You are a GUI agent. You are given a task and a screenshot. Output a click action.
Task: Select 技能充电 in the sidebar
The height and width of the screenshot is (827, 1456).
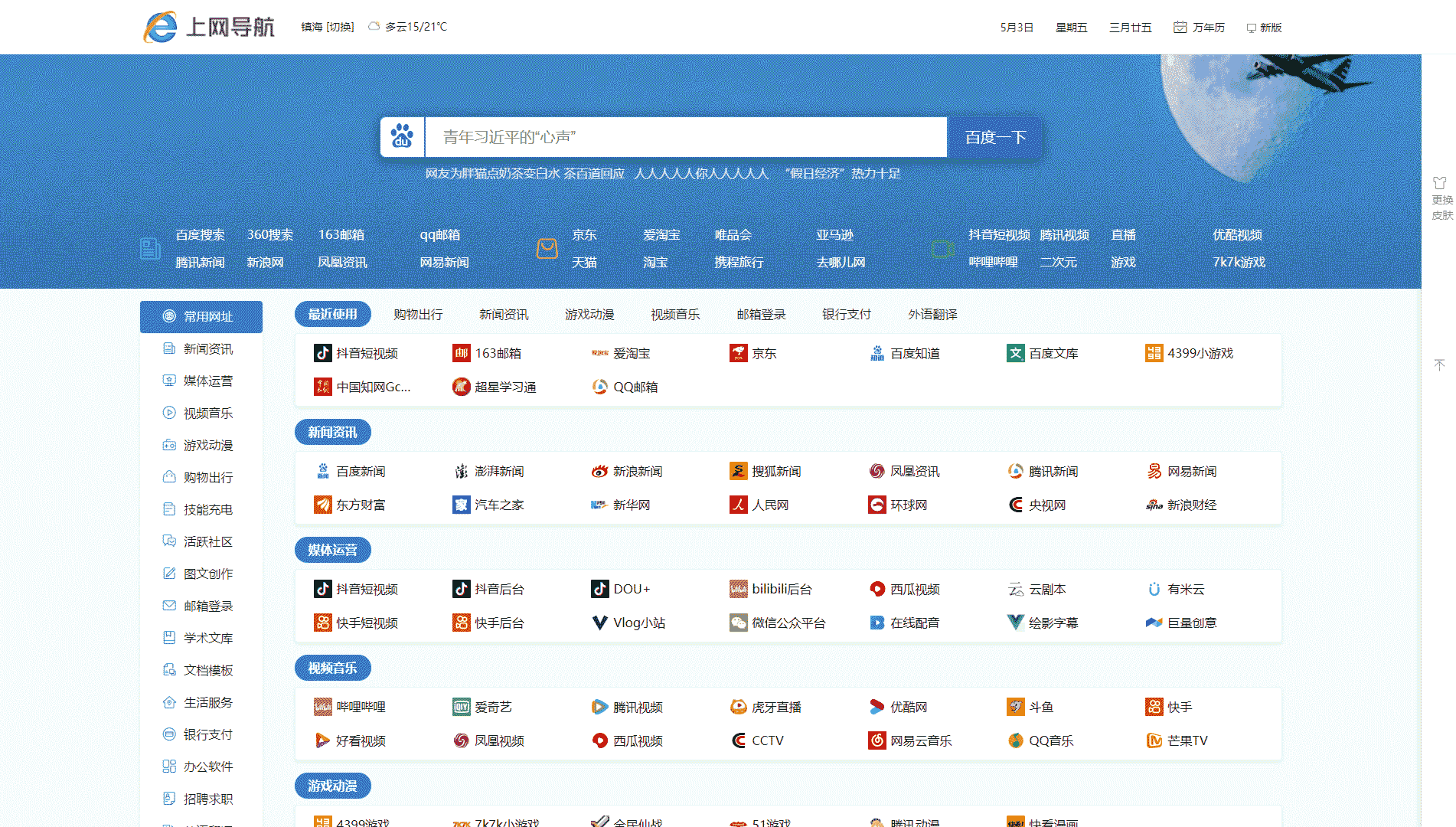point(201,509)
